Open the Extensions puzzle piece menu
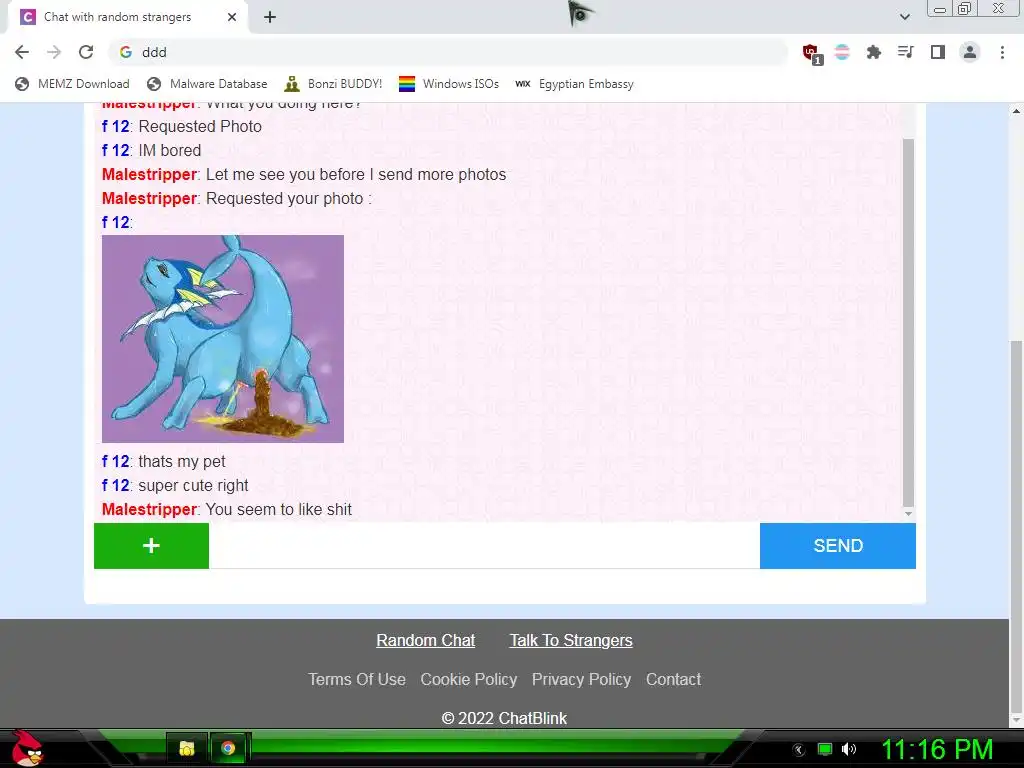Viewport: 1024px width, 768px height. (874, 52)
